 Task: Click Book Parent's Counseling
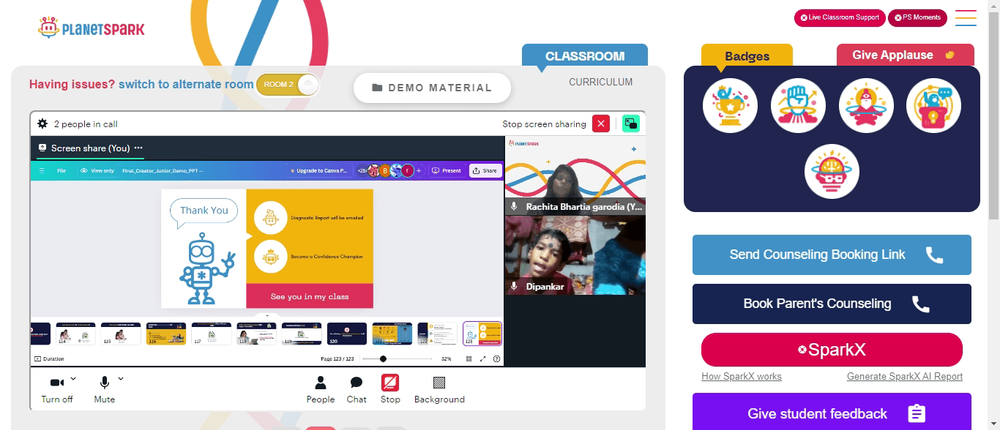point(832,304)
